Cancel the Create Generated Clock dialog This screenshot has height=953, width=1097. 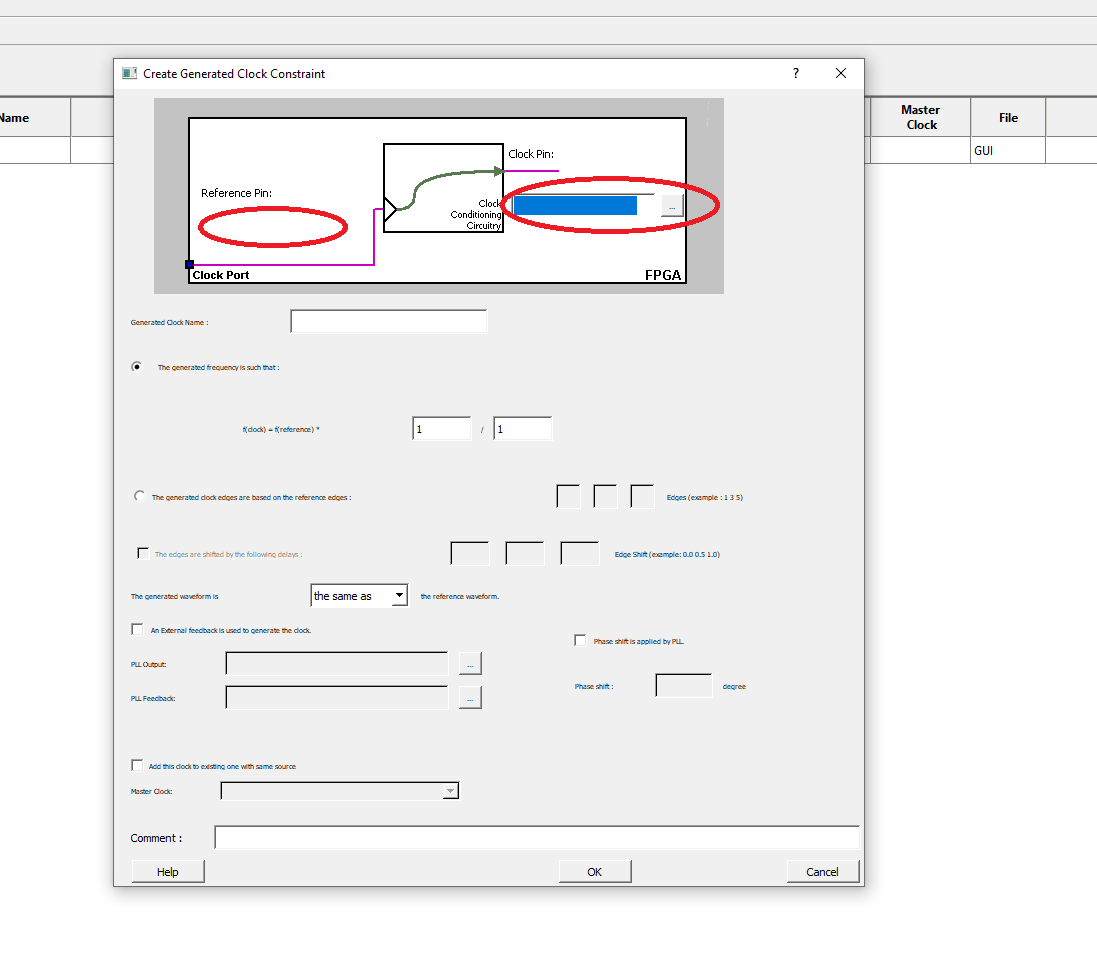(822, 870)
